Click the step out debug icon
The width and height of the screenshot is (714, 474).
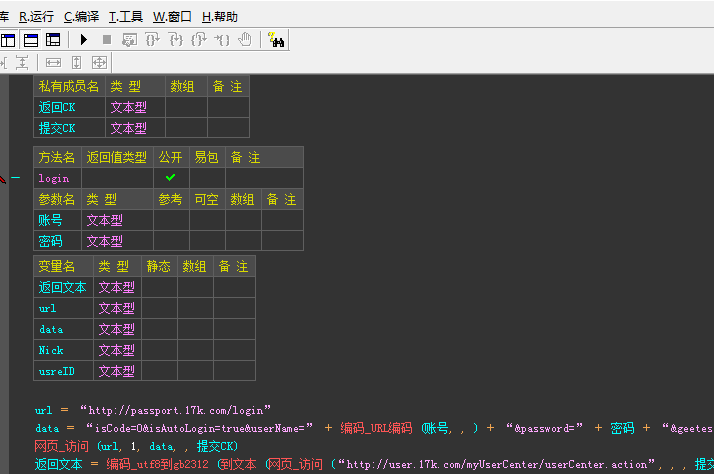click(199, 40)
